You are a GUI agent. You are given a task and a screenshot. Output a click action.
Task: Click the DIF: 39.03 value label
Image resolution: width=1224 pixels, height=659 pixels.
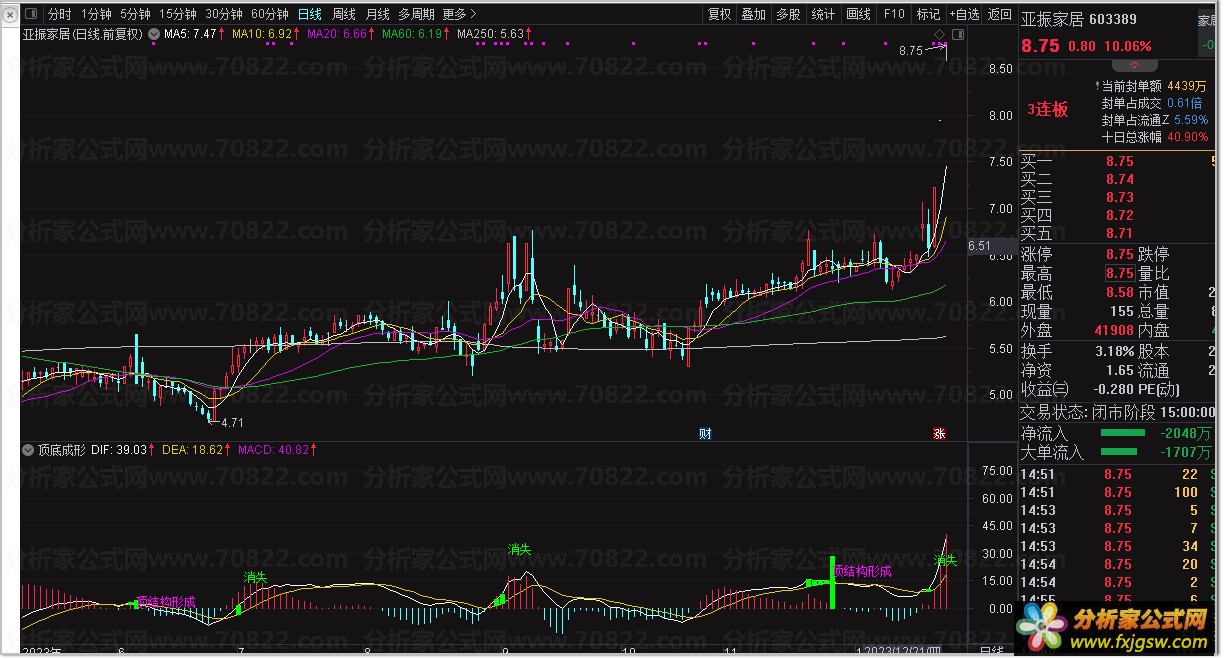pyautogui.click(x=119, y=451)
